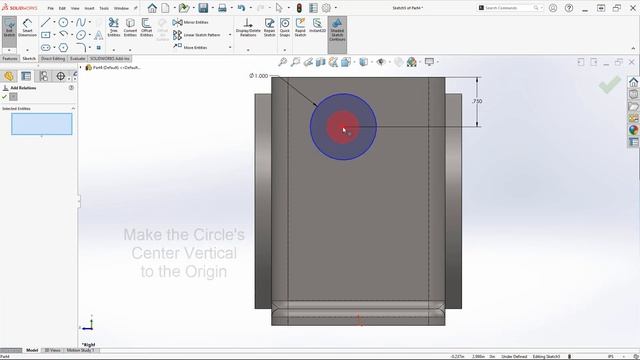Image resolution: width=640 pixels, height=360 pixels.
Task: Click Zoom to Area magnifier icon
Action: pos(296,62)
